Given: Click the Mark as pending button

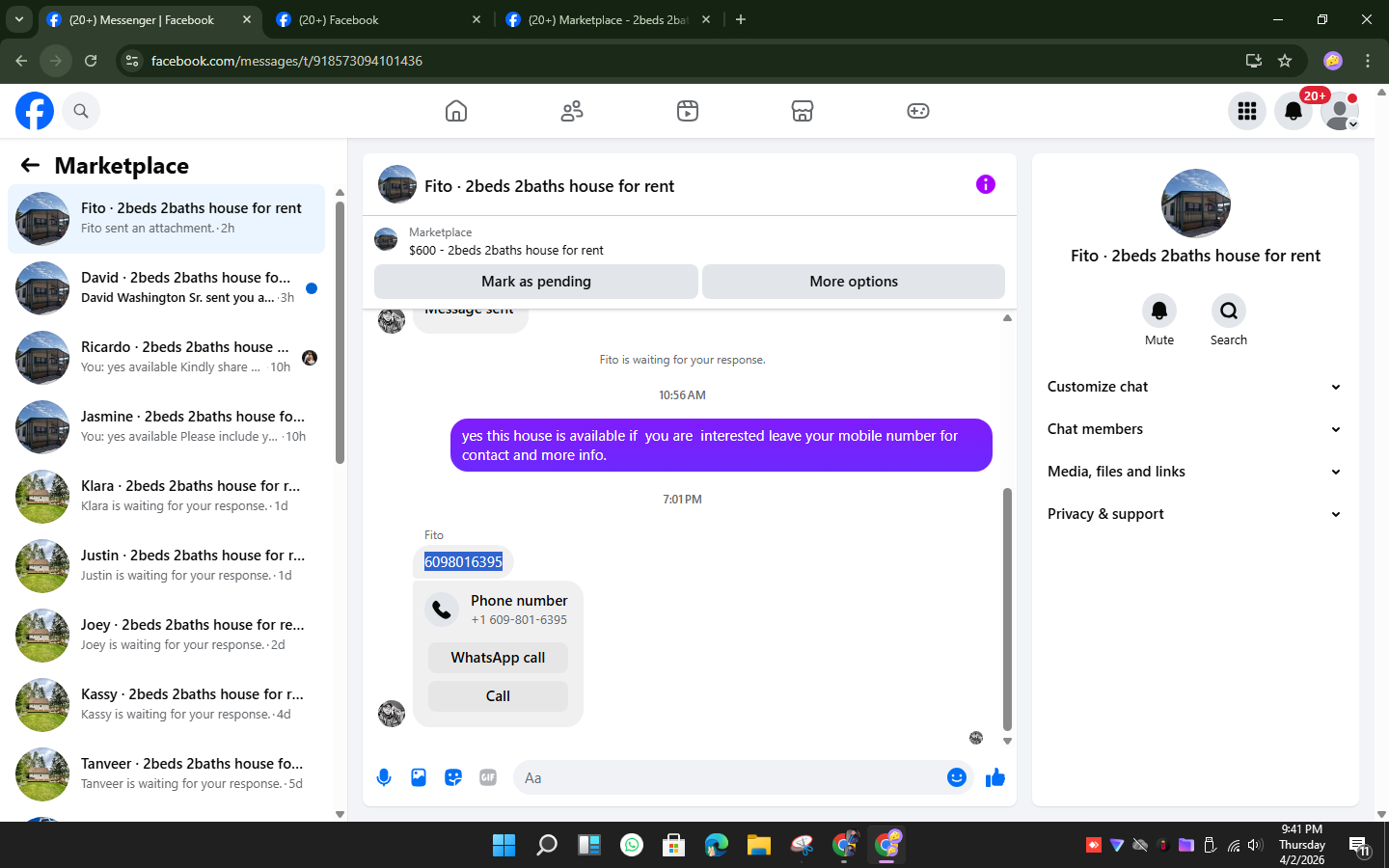Looking at the screenshot, I should click(536, 282).
